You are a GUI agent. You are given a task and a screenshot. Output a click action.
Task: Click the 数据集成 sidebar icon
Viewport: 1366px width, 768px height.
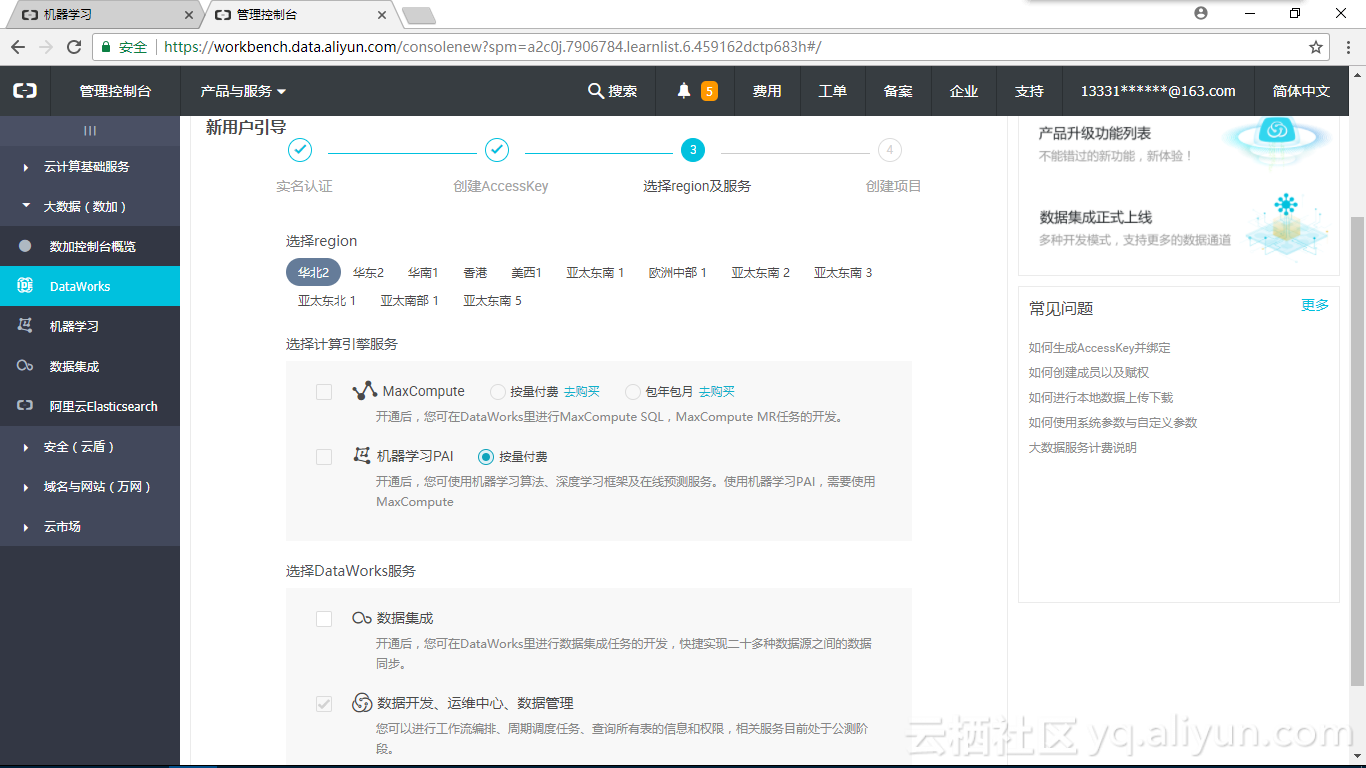tap(25, 366)
